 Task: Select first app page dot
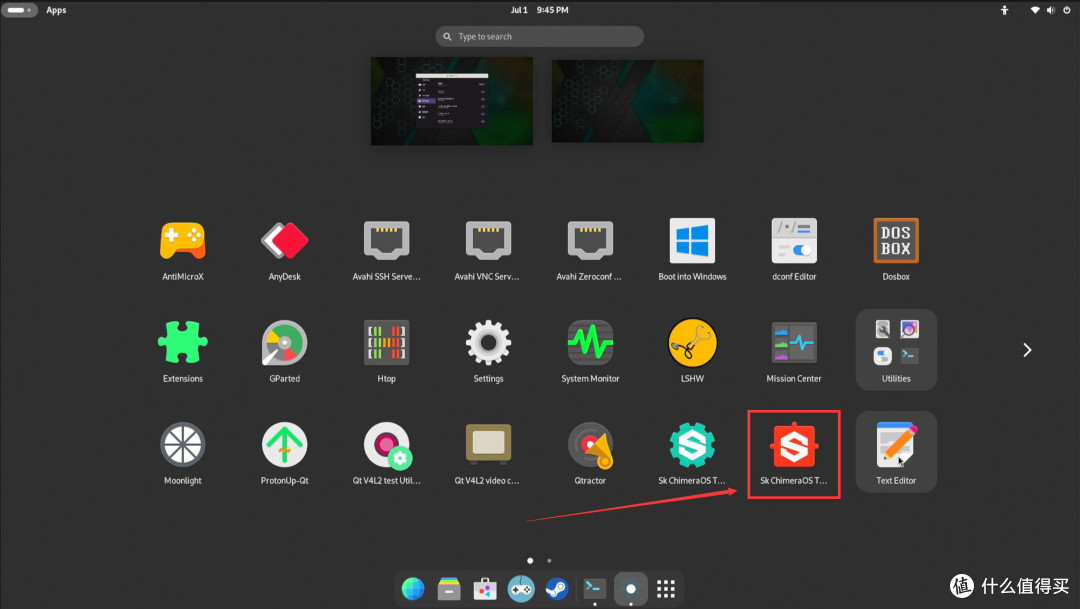click(530, 561)
